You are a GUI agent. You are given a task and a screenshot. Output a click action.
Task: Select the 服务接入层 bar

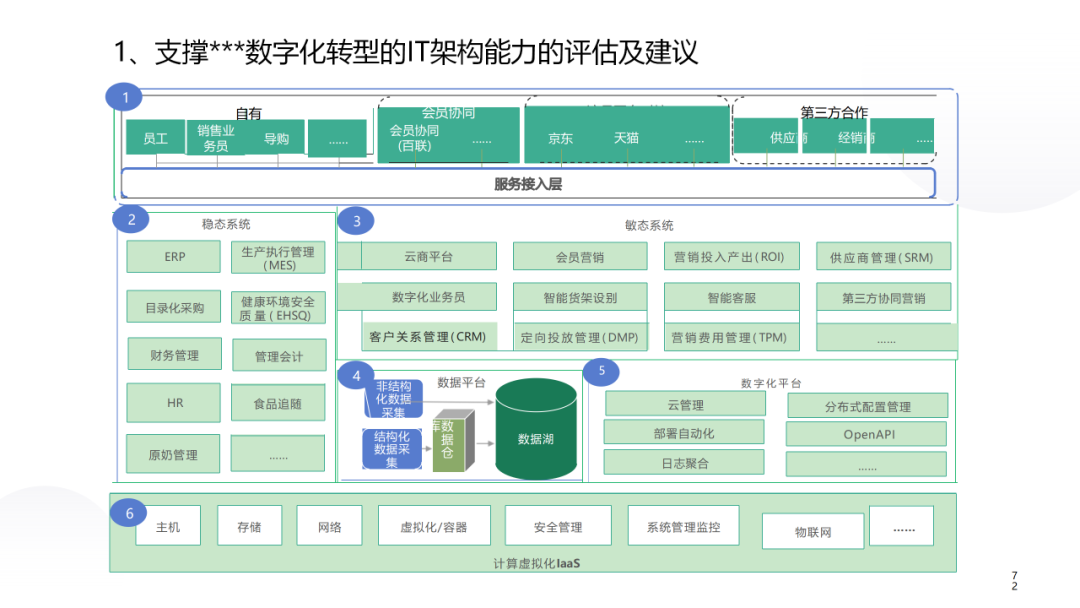tap(528, 184)
